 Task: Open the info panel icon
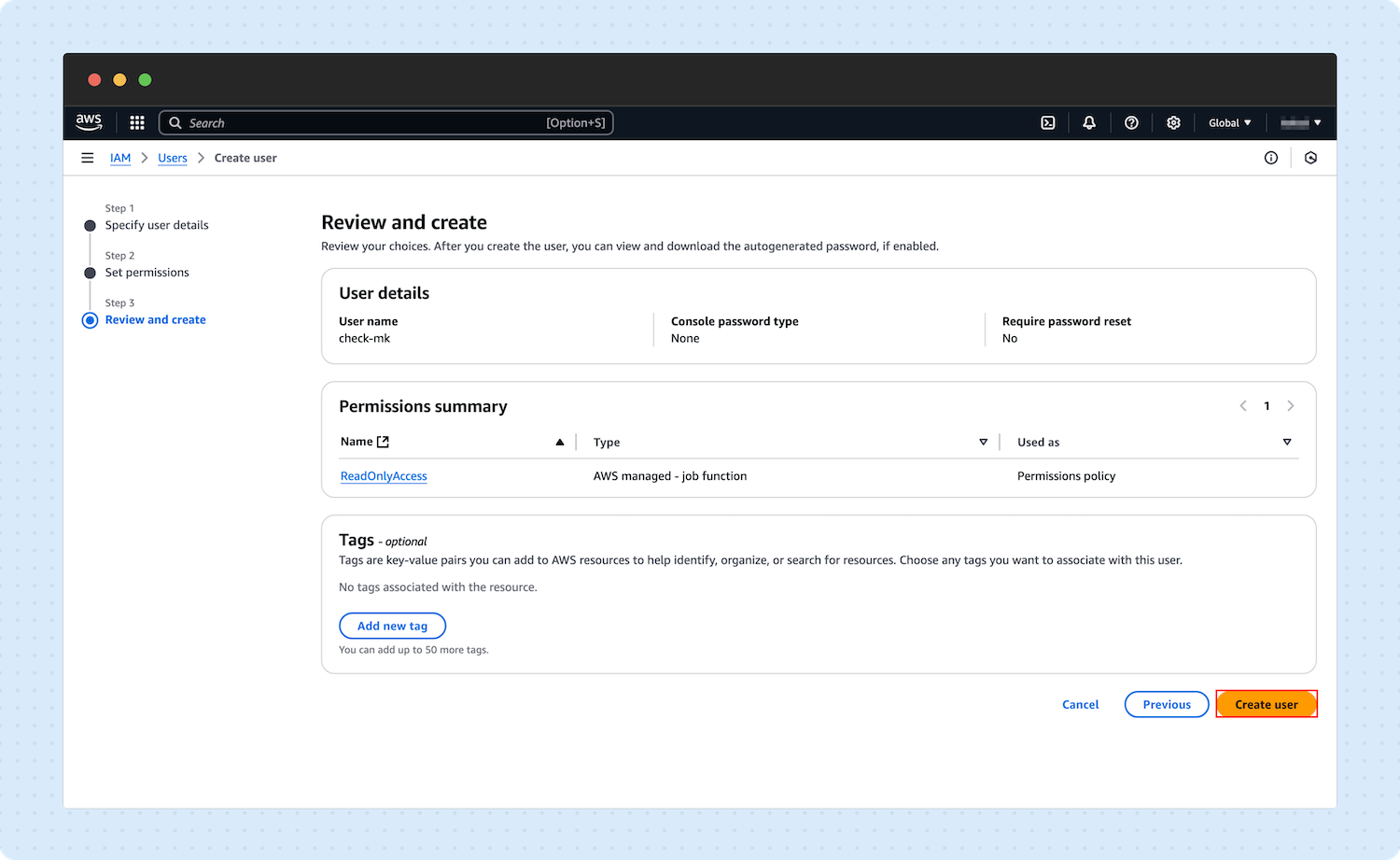click(x=1271, y=158)
